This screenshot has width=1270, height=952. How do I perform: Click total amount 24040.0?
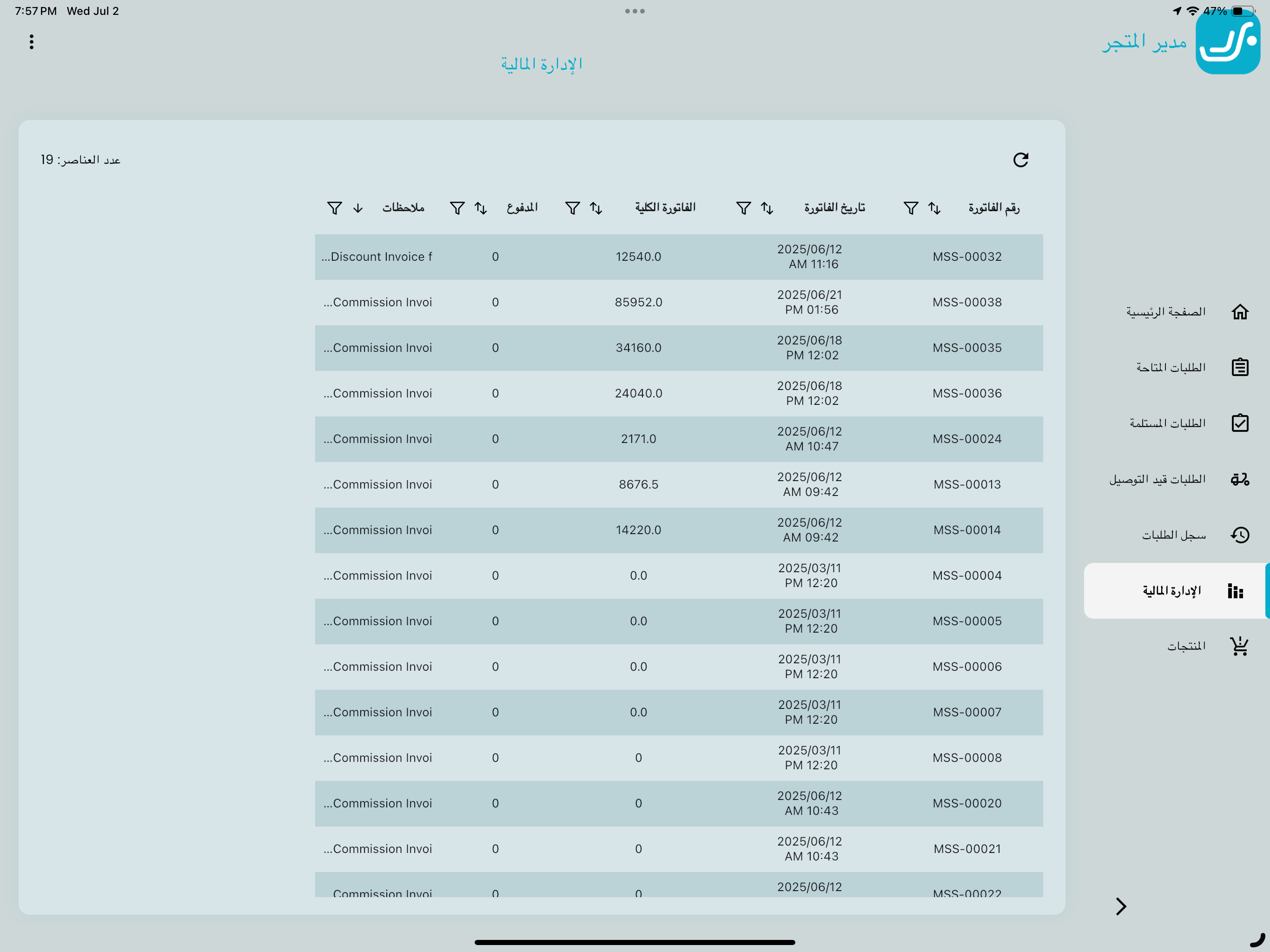tap(638, 393)
